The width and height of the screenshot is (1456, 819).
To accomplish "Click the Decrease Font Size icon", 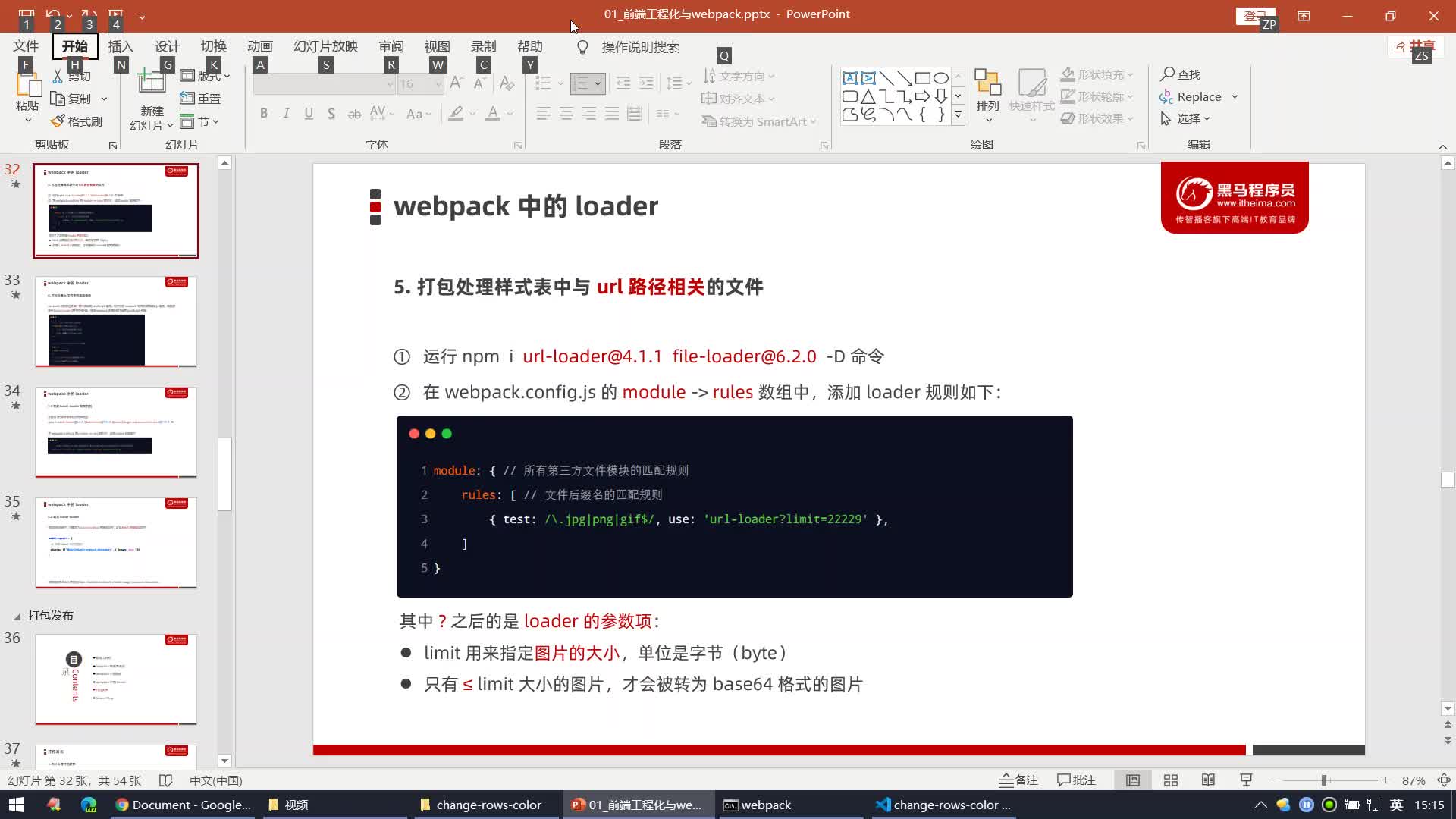I will coord(480,83).
